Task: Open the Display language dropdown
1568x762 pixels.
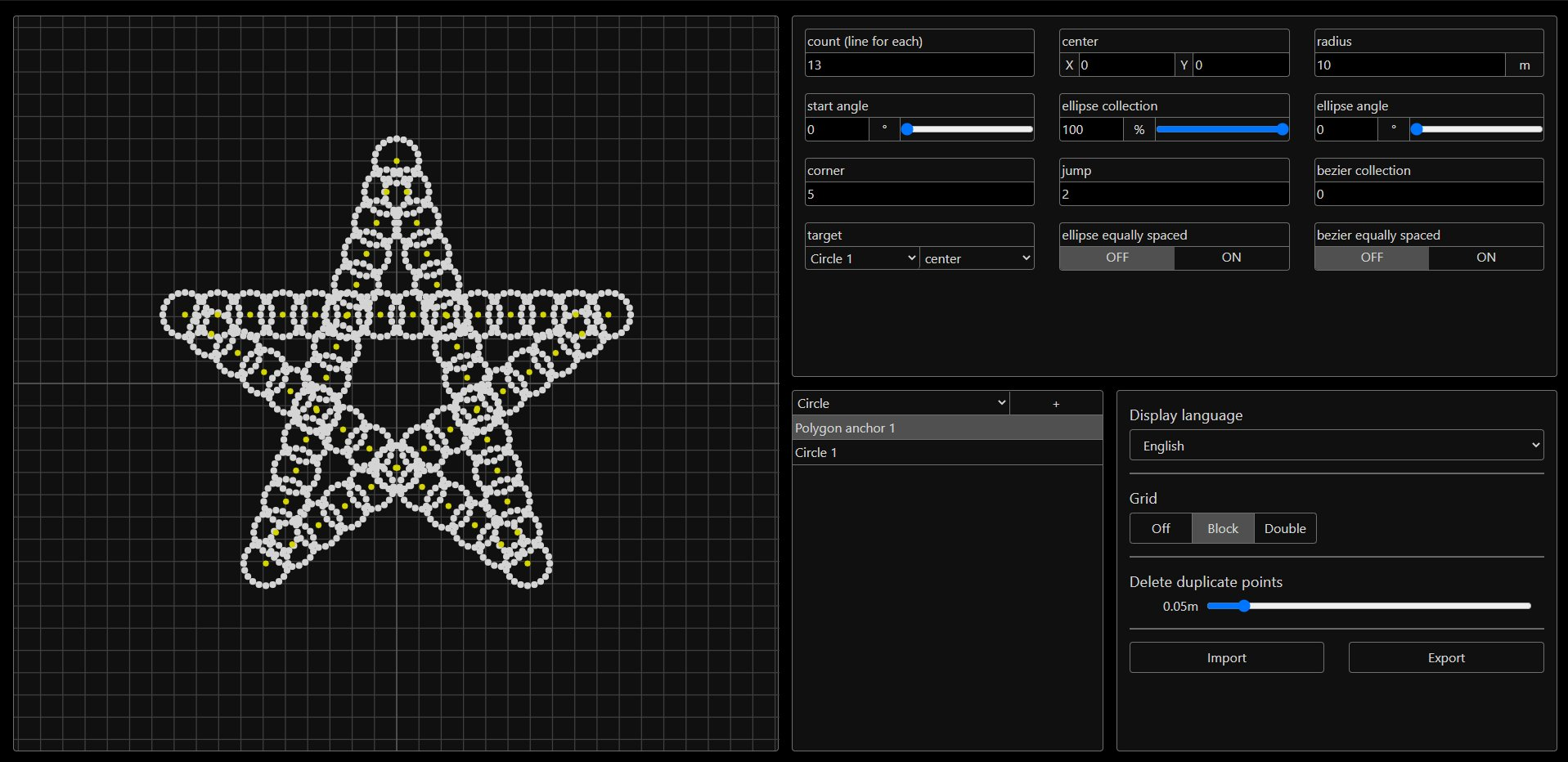Action: tap(1337, 446)
